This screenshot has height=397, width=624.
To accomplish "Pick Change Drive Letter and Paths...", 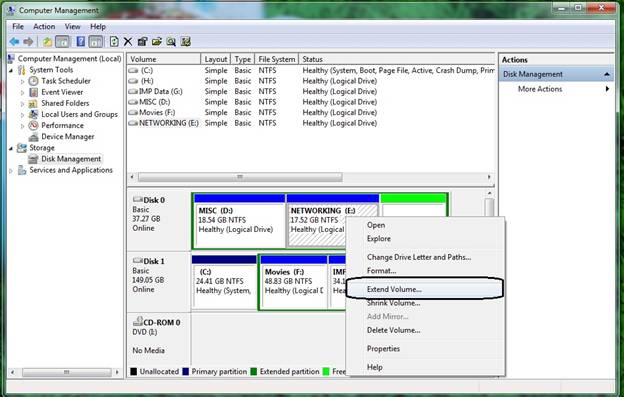I will click(425, 257).
